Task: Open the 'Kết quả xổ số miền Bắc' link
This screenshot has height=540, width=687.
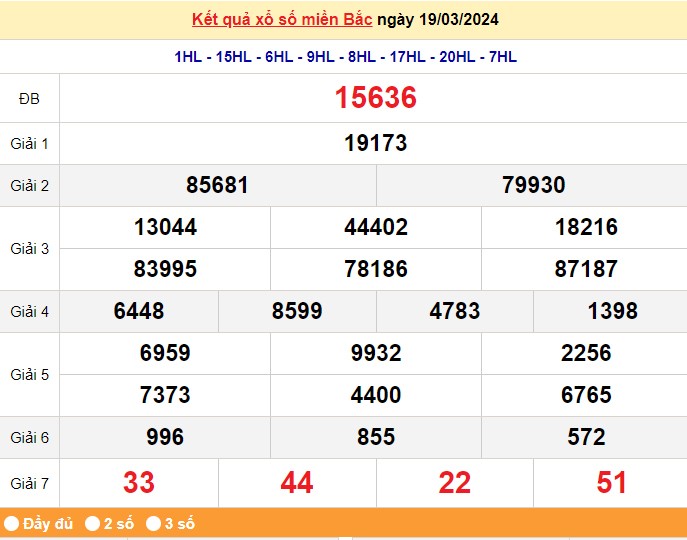Action: [282, 20]
